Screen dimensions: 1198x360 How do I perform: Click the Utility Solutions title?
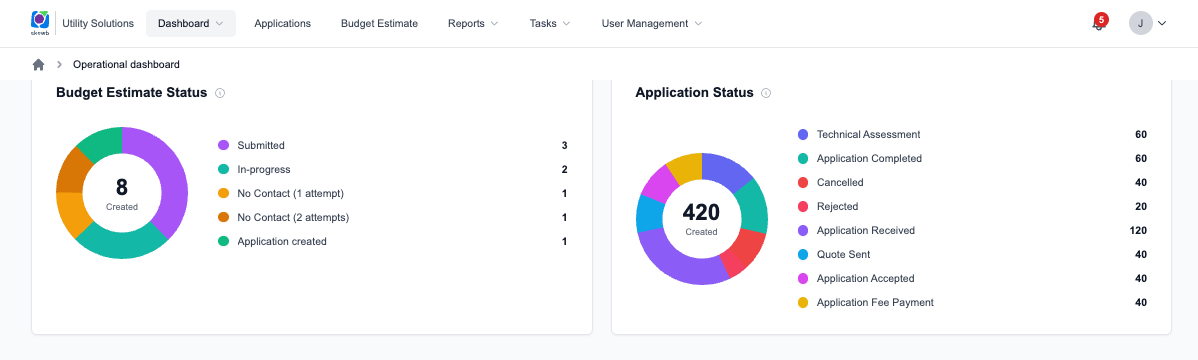[x=98, y=24]
